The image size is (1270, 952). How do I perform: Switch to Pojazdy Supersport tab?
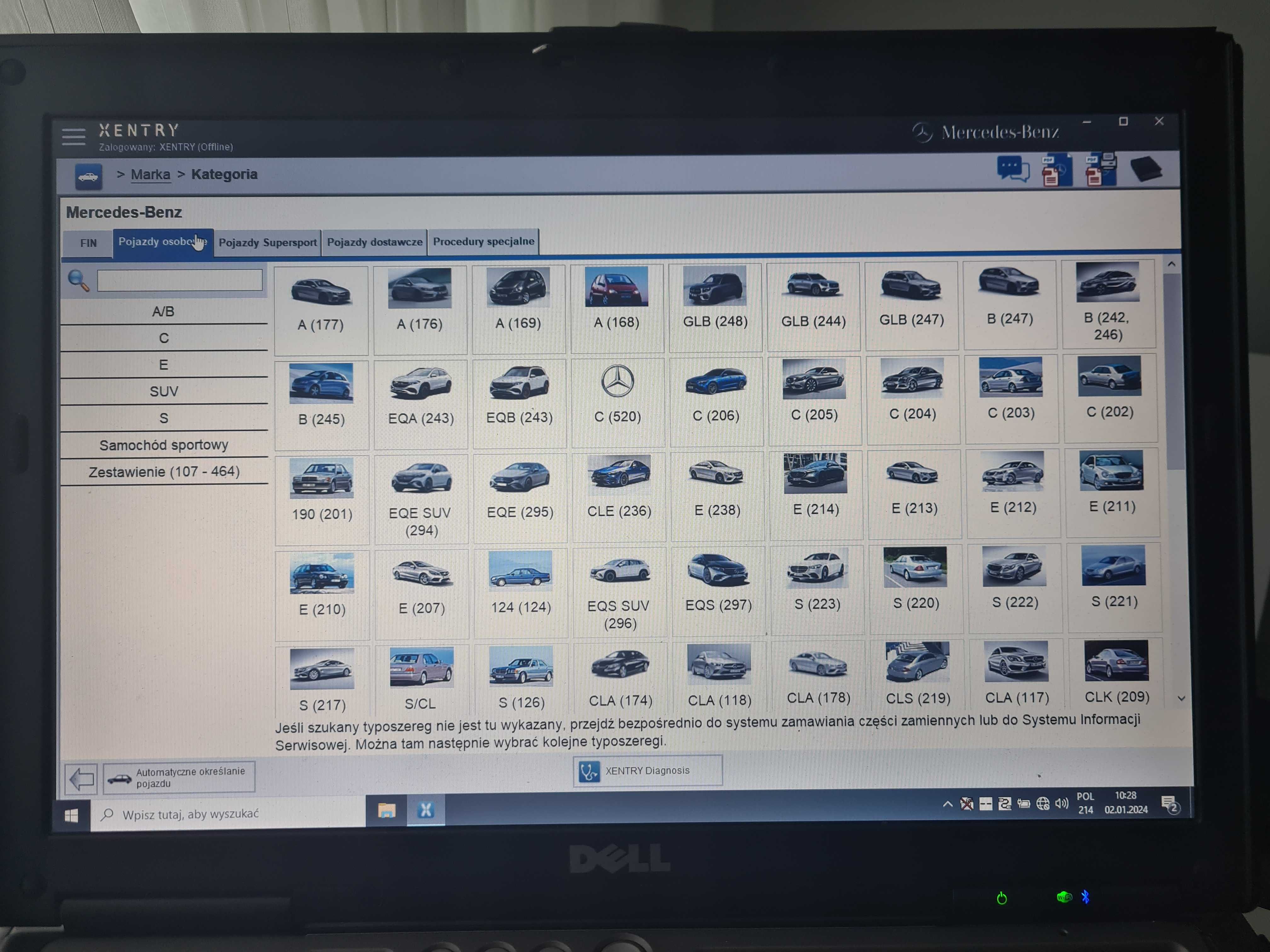point(267,243)
